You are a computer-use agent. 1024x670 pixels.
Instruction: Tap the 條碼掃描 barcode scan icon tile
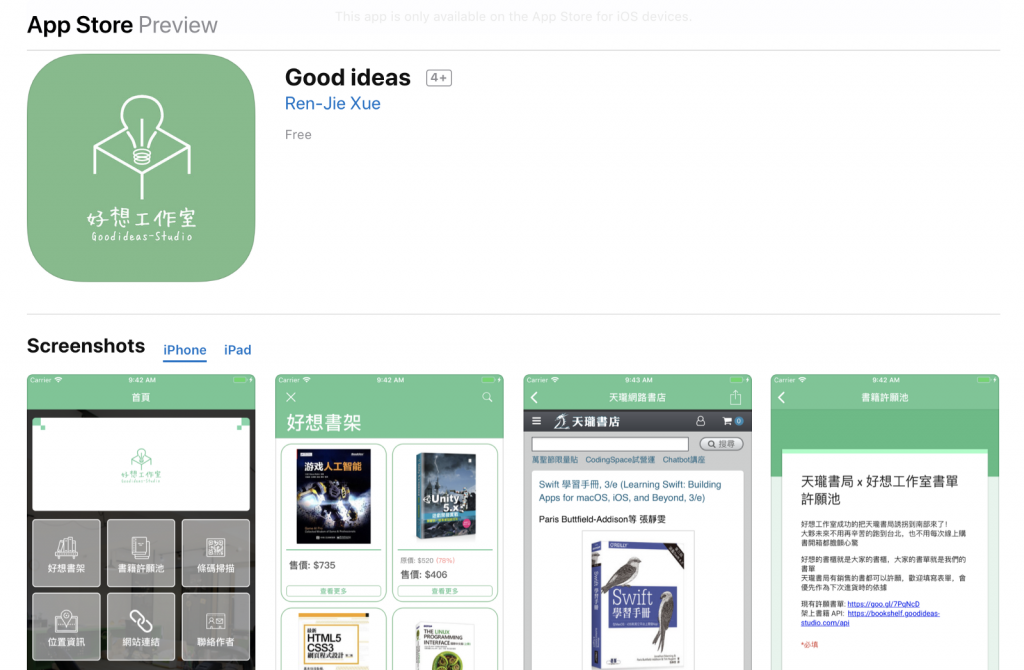point(216,553)
